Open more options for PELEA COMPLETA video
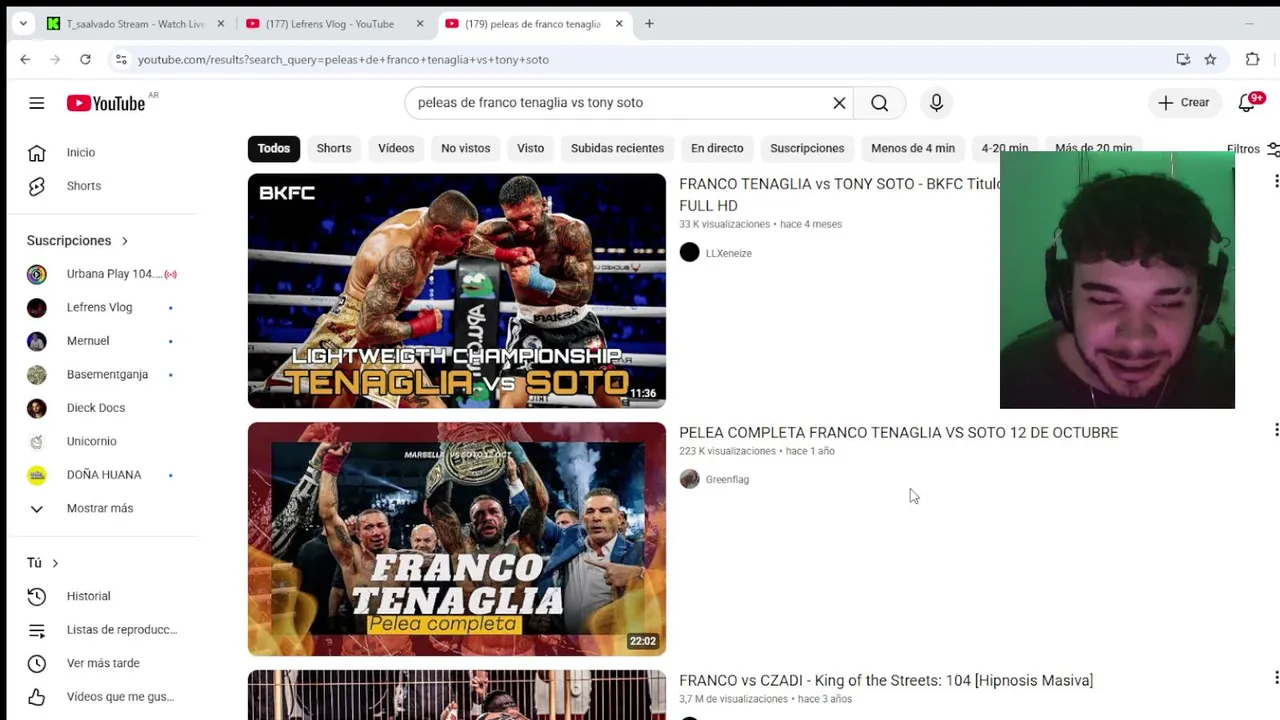 point(1275,430)
